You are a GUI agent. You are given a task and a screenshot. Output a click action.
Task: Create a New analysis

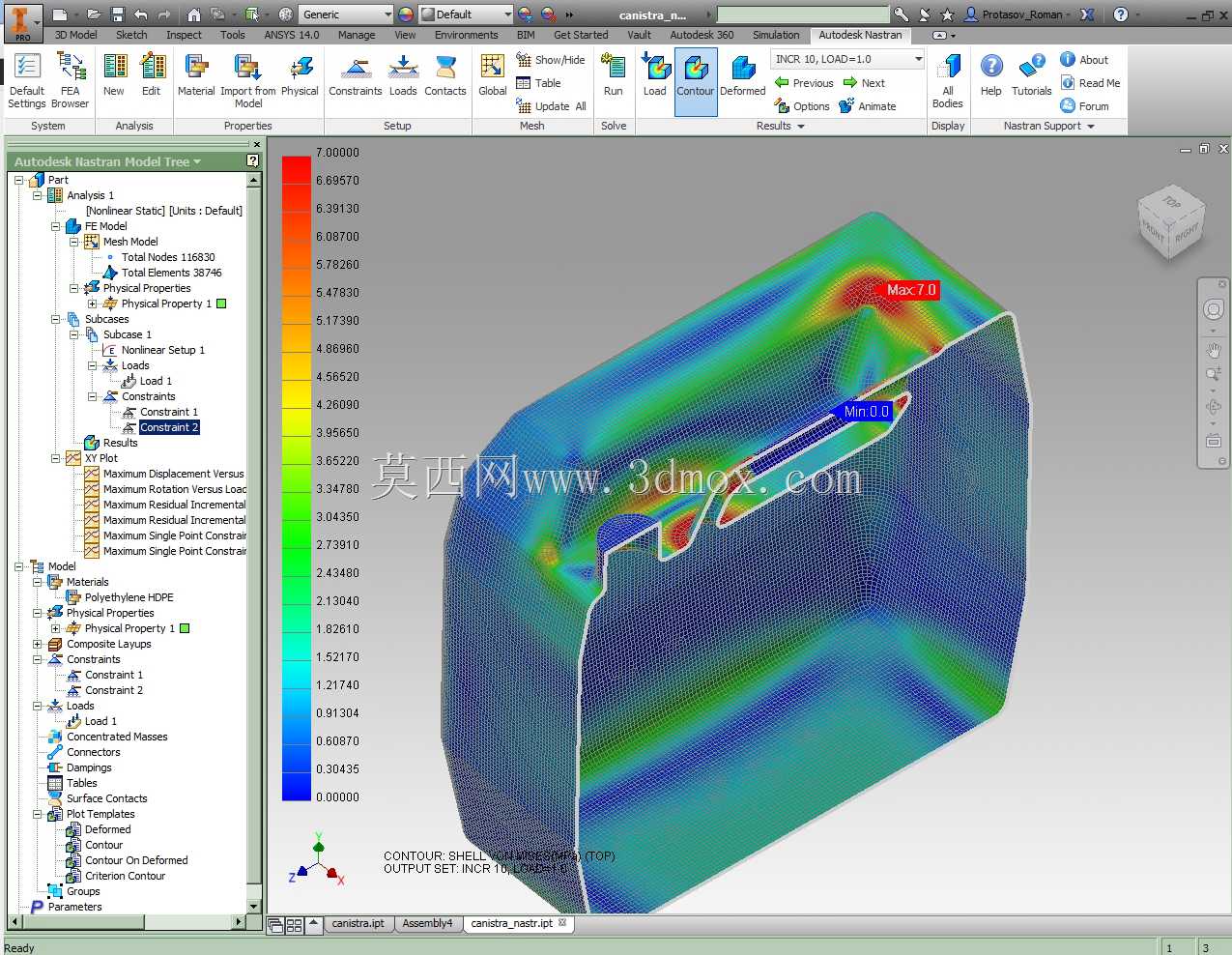tap(114, 74)
